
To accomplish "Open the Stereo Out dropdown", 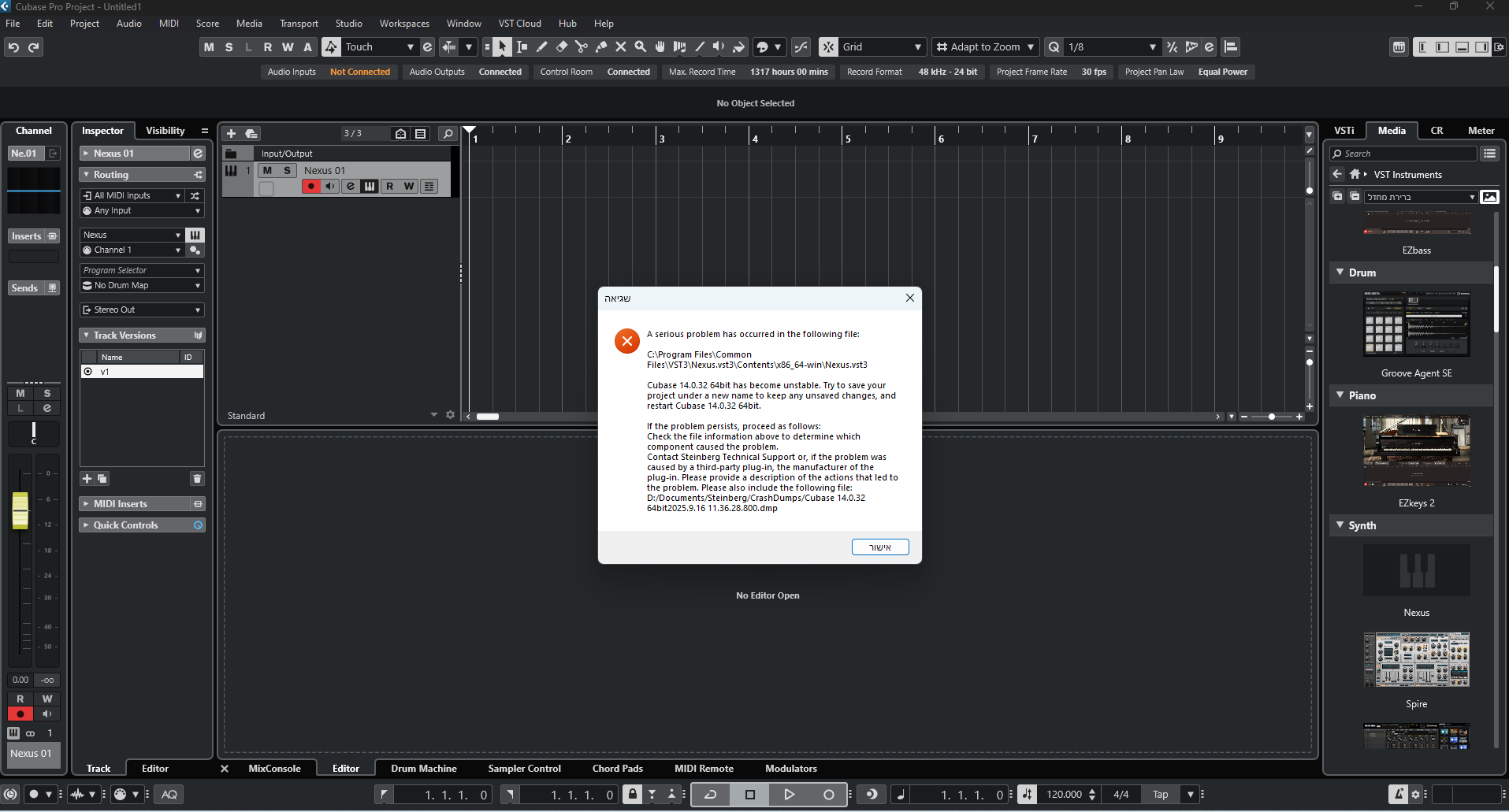I will (x=142, y=310).
